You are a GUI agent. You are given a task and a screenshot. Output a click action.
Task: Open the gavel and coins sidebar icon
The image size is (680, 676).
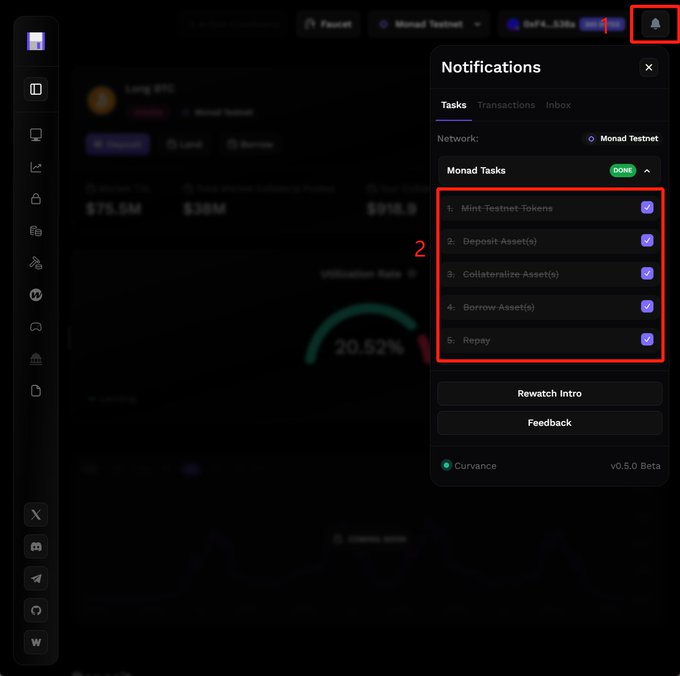36,263
